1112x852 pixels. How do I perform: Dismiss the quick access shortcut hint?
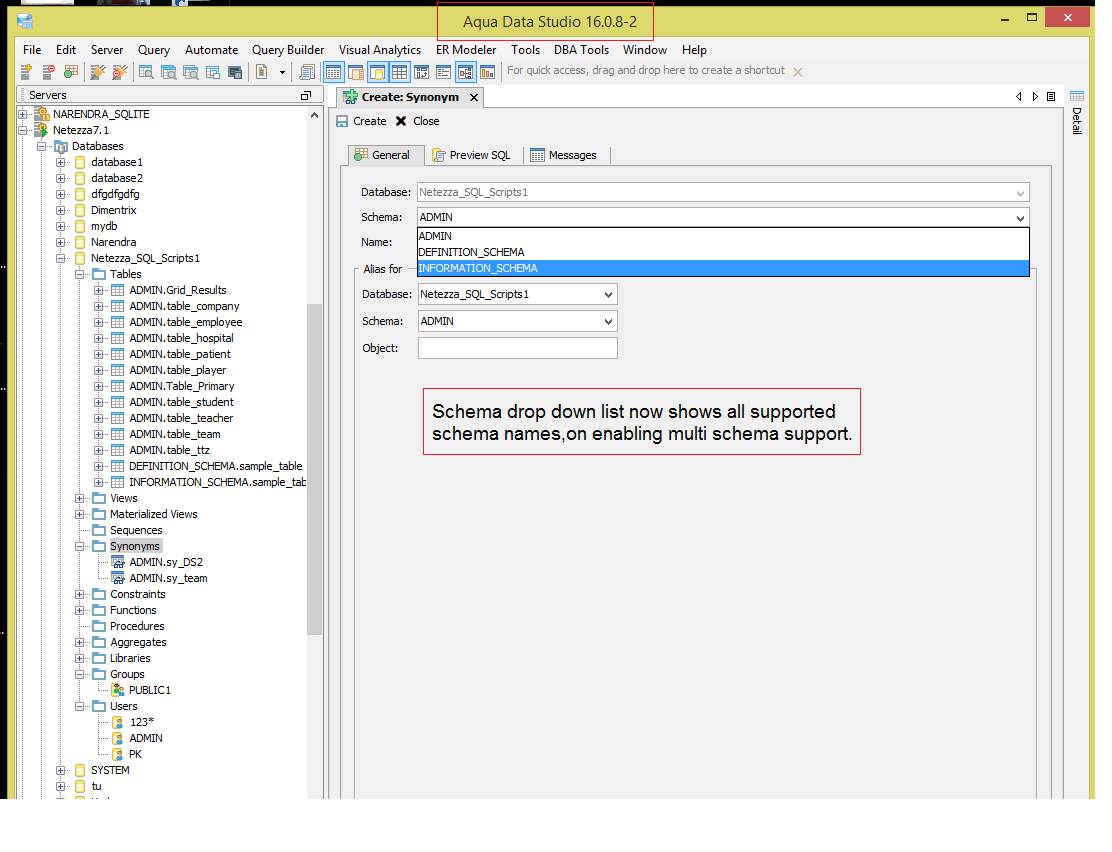coord(798,72)
